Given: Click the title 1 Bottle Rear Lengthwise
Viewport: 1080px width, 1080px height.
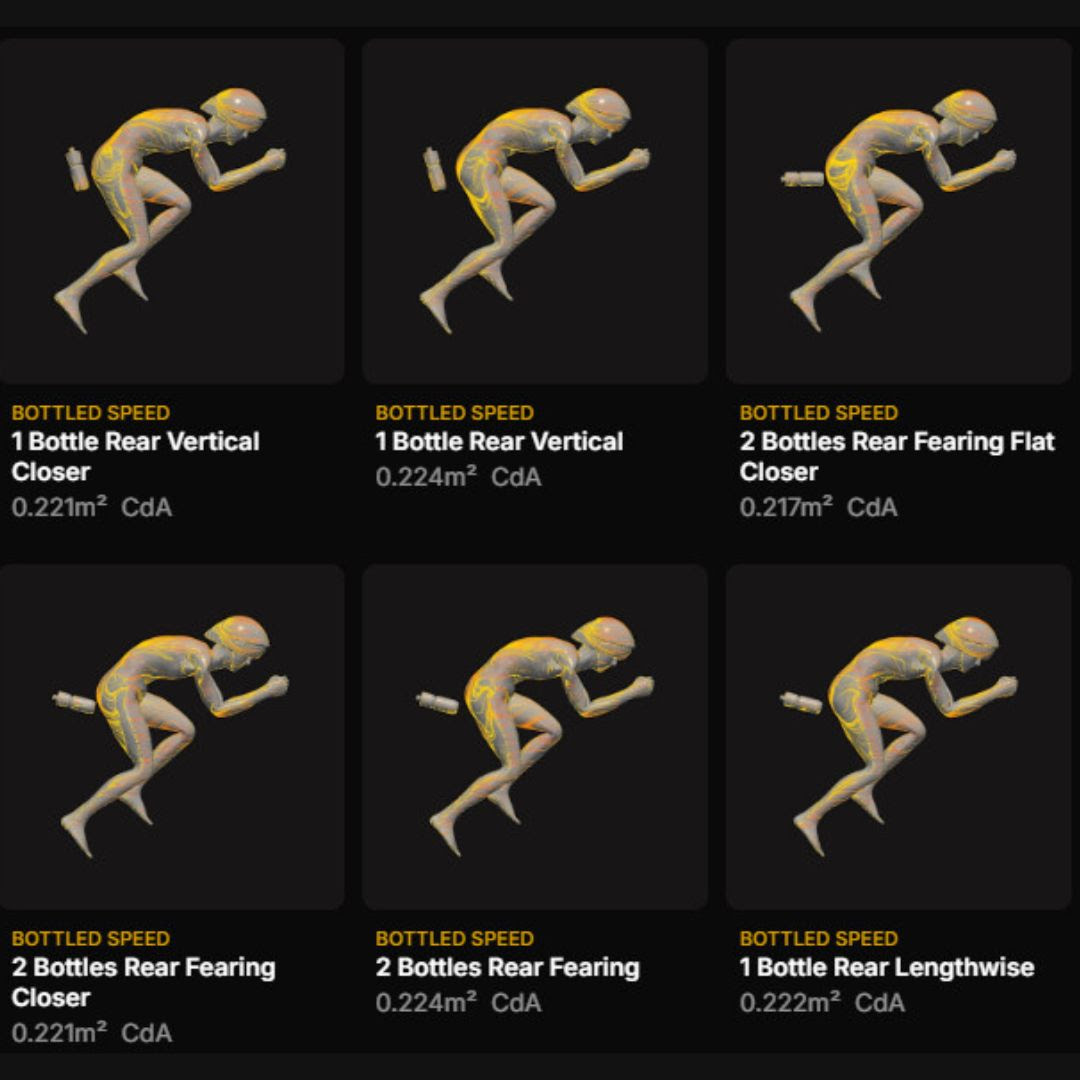Looking at the screenshot, I should pos(887,967).
